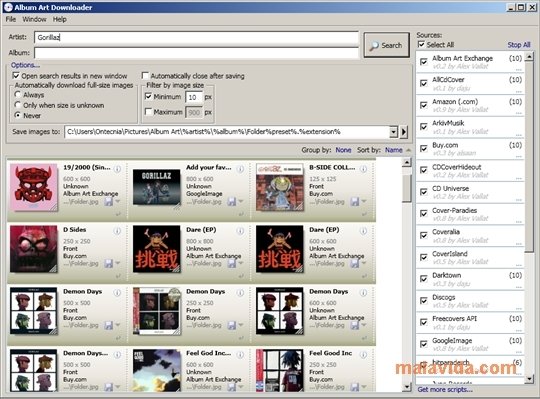Viewport: 540px width, 399px height.
Task: Uncheck the Darktown source
Action: pos(424,279)
